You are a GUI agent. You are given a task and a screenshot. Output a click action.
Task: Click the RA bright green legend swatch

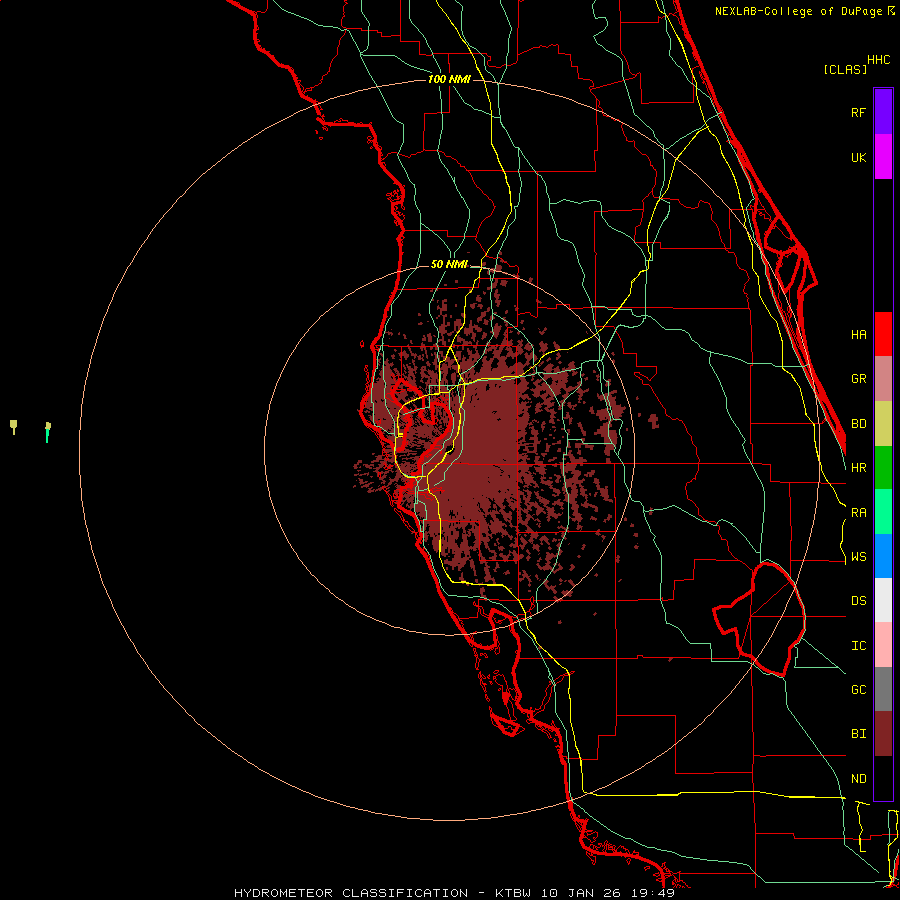pos(883,512)
